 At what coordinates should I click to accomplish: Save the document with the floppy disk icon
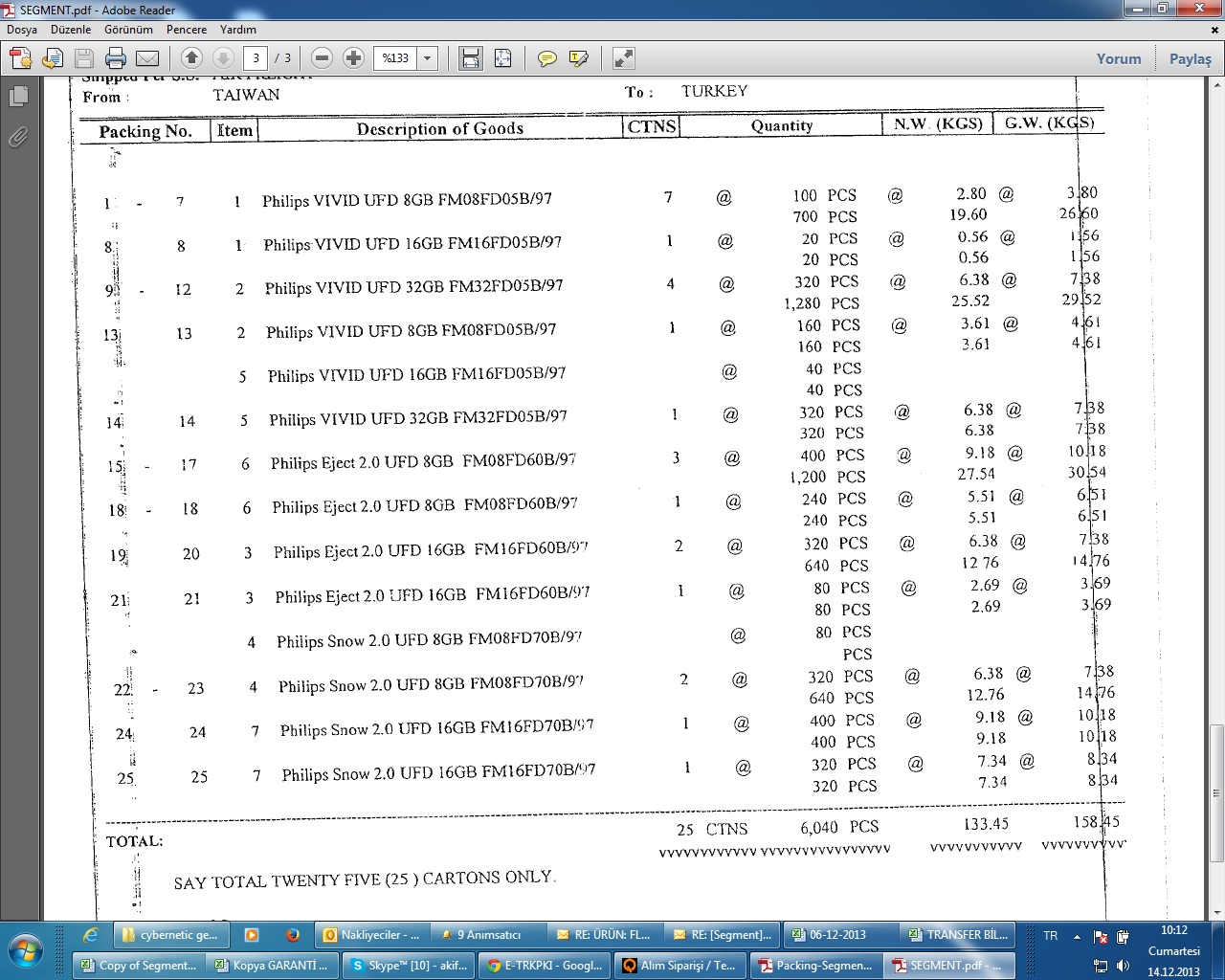click(84, 58)
